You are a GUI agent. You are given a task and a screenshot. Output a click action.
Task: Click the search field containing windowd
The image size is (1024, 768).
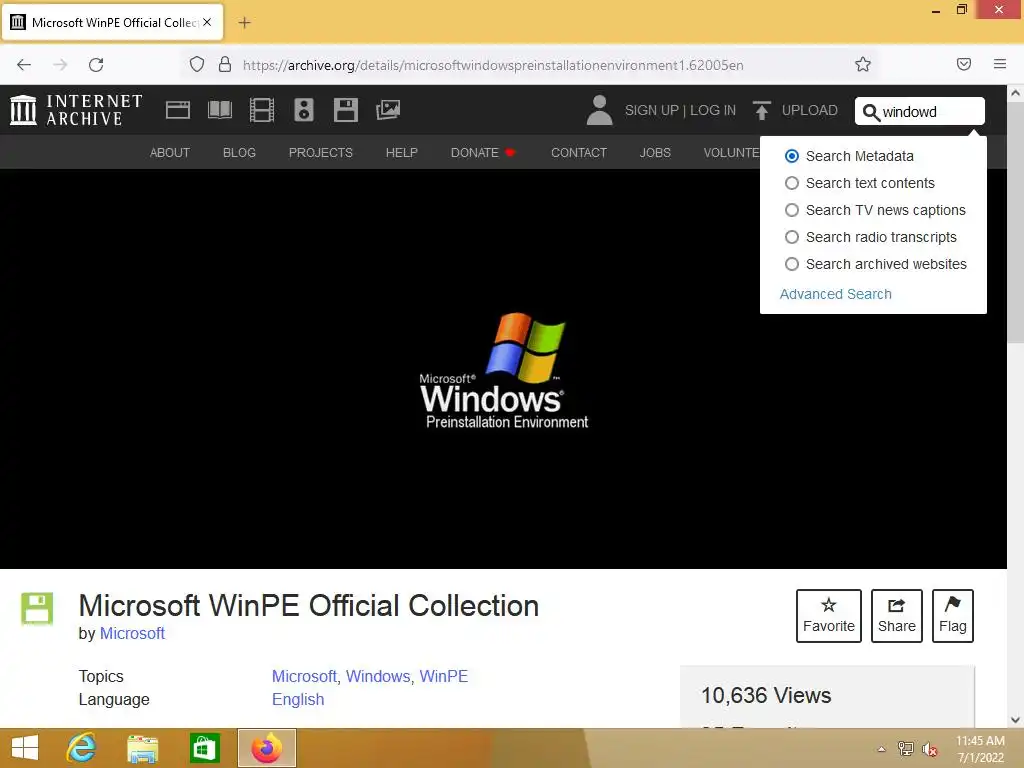(x=920, y=112)
